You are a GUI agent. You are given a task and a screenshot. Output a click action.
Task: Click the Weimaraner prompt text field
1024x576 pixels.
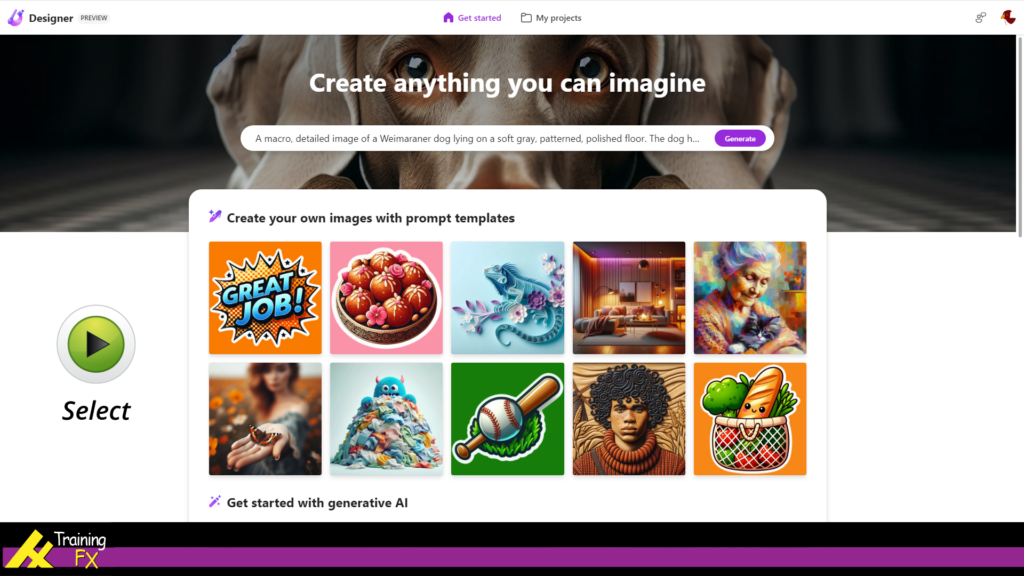coord(477,138)
